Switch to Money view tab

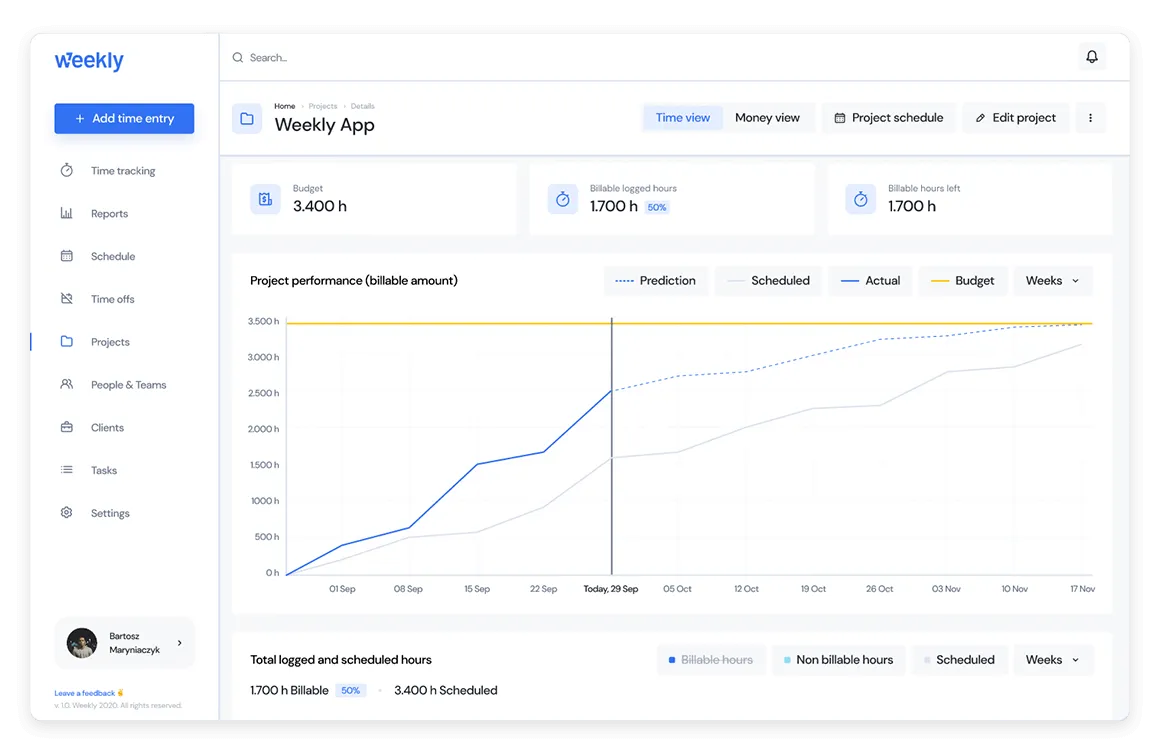767,118
